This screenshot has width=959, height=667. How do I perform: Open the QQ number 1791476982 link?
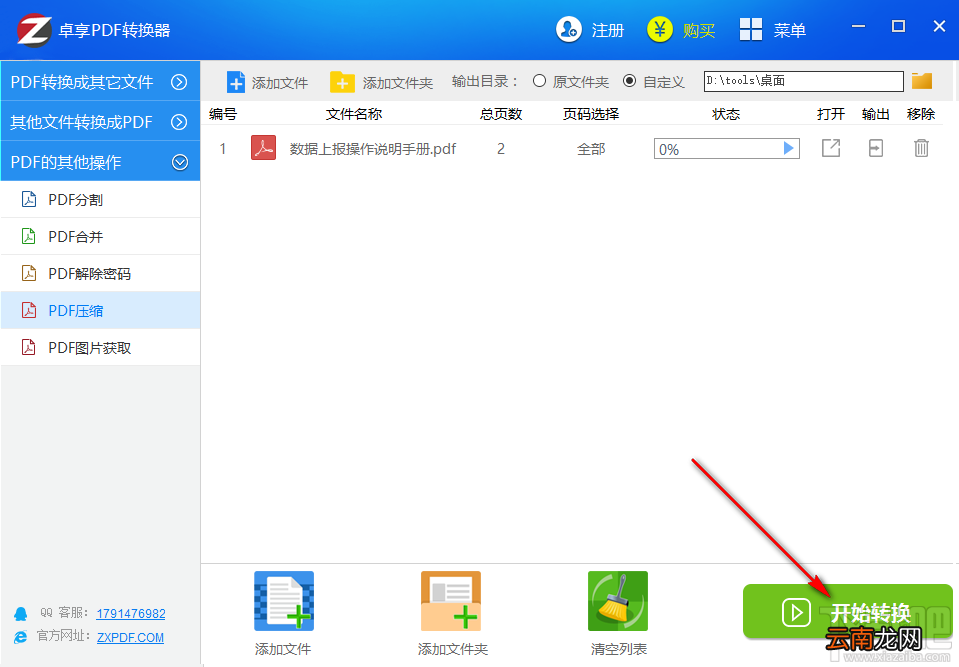(x=131, y=613)
